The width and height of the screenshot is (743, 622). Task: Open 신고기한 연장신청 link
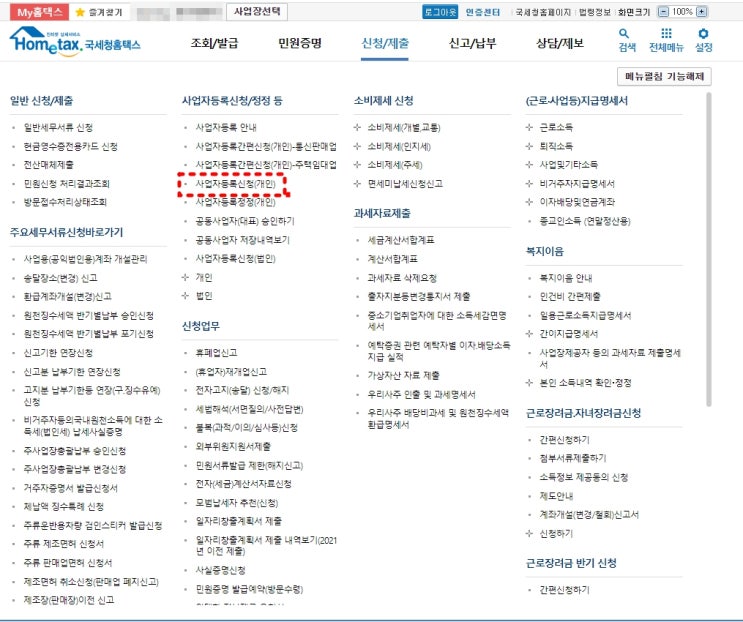[x=58, y=353]
